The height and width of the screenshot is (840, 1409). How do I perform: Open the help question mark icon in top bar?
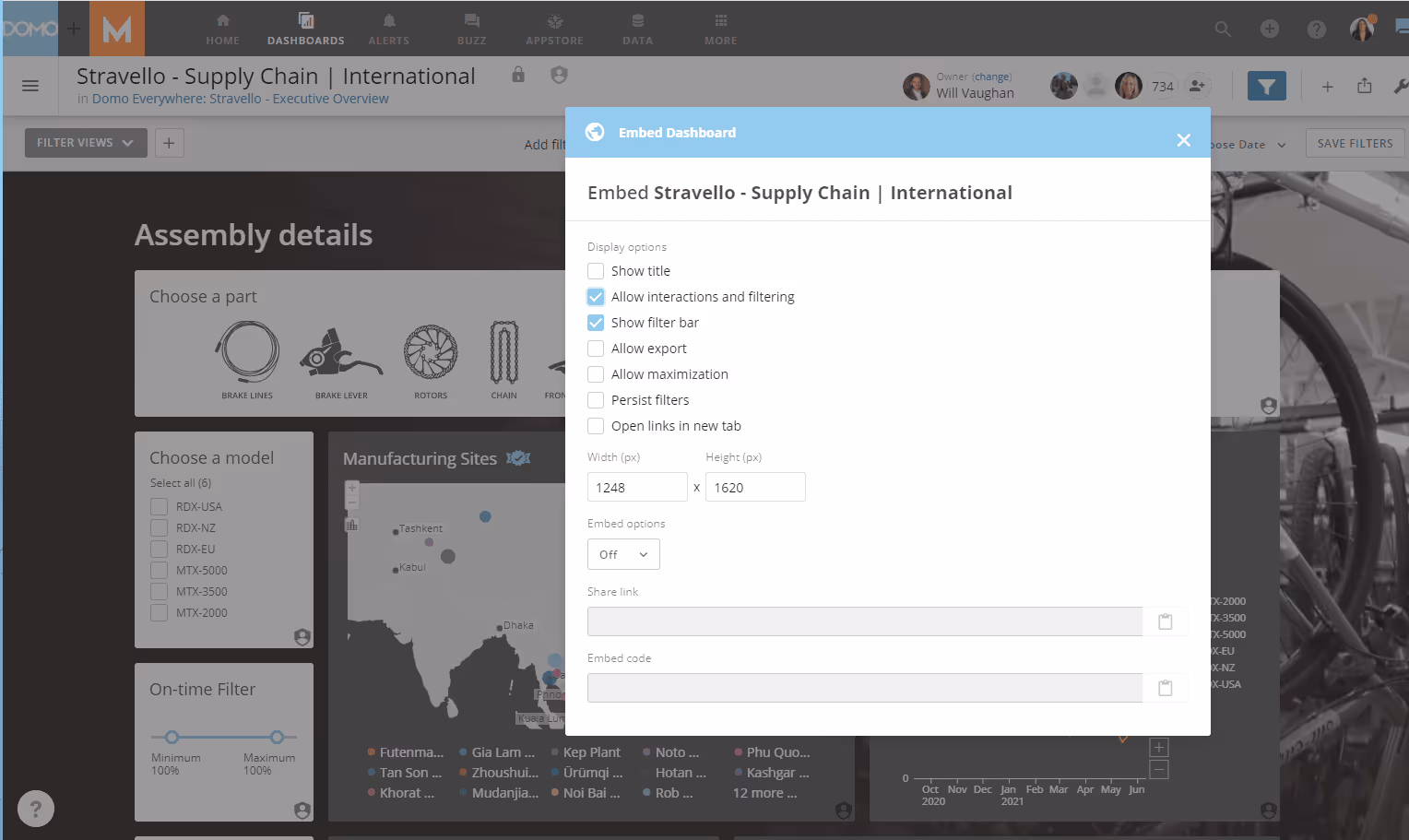1317,30
